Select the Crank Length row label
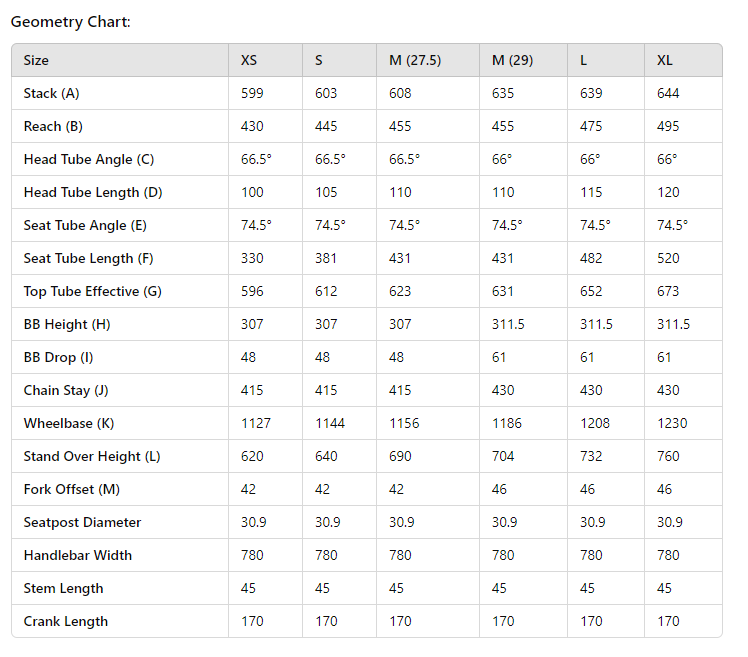 tap(66, 621)
